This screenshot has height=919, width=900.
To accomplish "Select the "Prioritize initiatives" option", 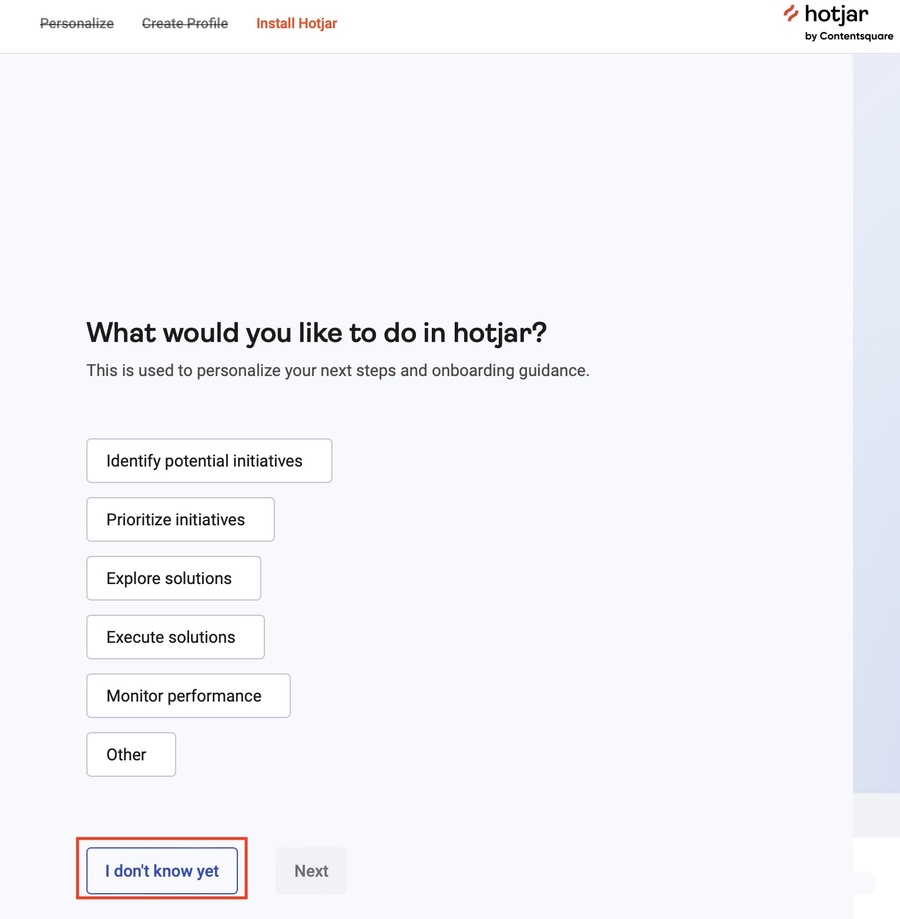I will [x=180, y=520].
